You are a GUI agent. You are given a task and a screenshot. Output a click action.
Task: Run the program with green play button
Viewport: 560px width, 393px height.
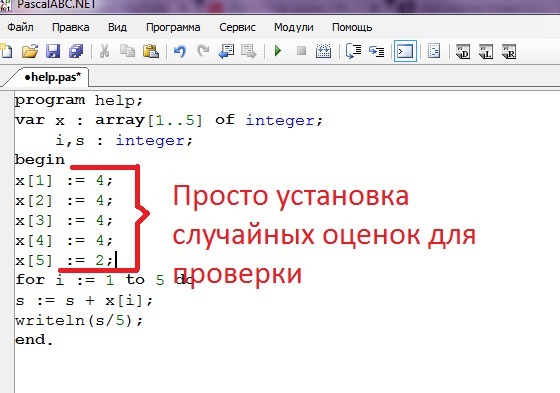pyautogui.click(x=278, y=51)
